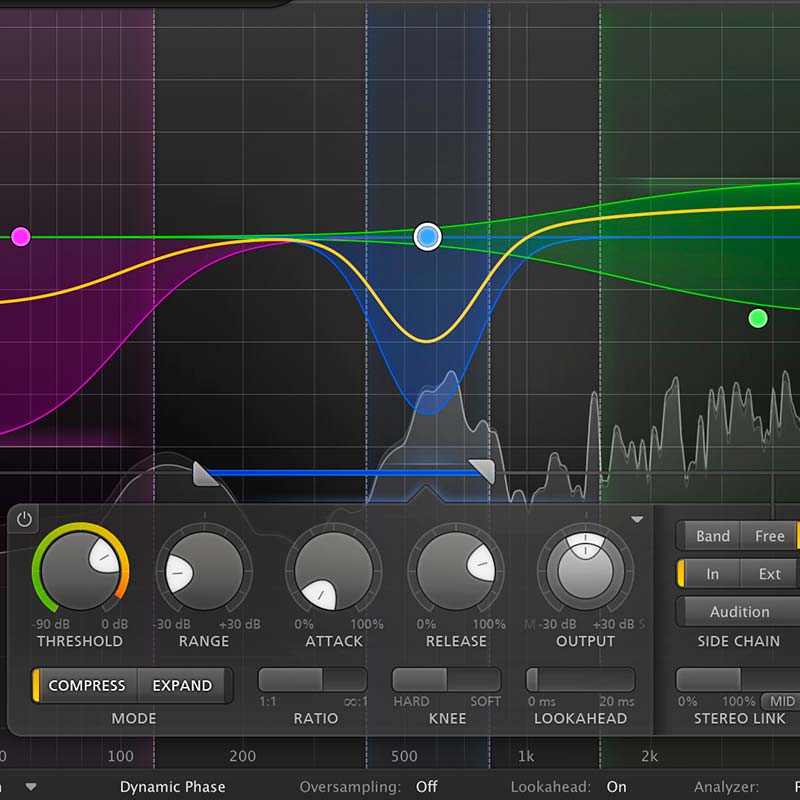Select the Free side chain option
The height and width of the screenshot is (800, 800).
[x=769, y=536]
